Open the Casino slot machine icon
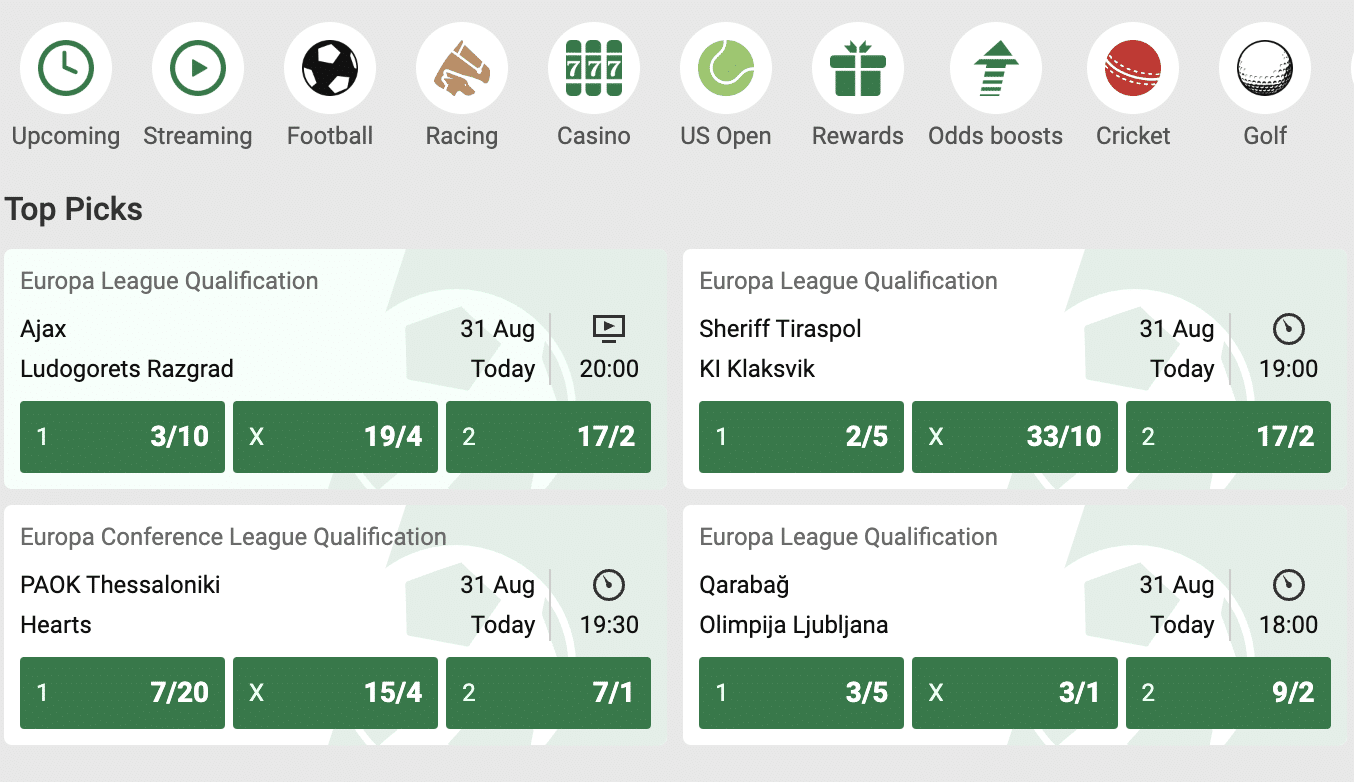The width and height of the screenshot is (1354, 782). (594, 68)
